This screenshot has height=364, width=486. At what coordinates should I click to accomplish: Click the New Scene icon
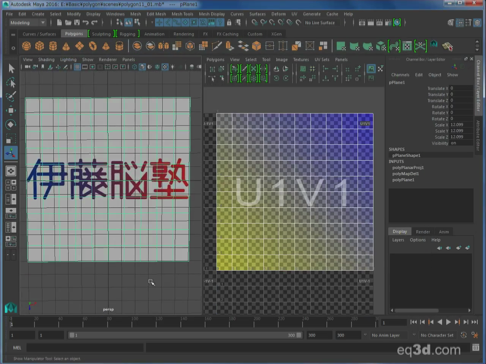click(x=59, y=23)
